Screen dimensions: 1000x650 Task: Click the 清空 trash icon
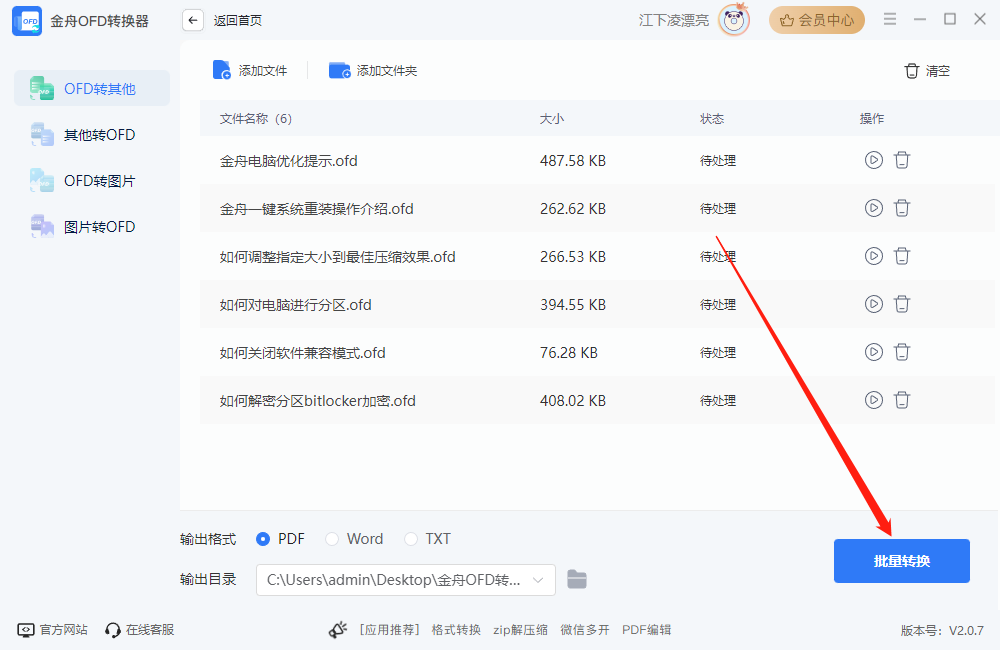[911, 71]
